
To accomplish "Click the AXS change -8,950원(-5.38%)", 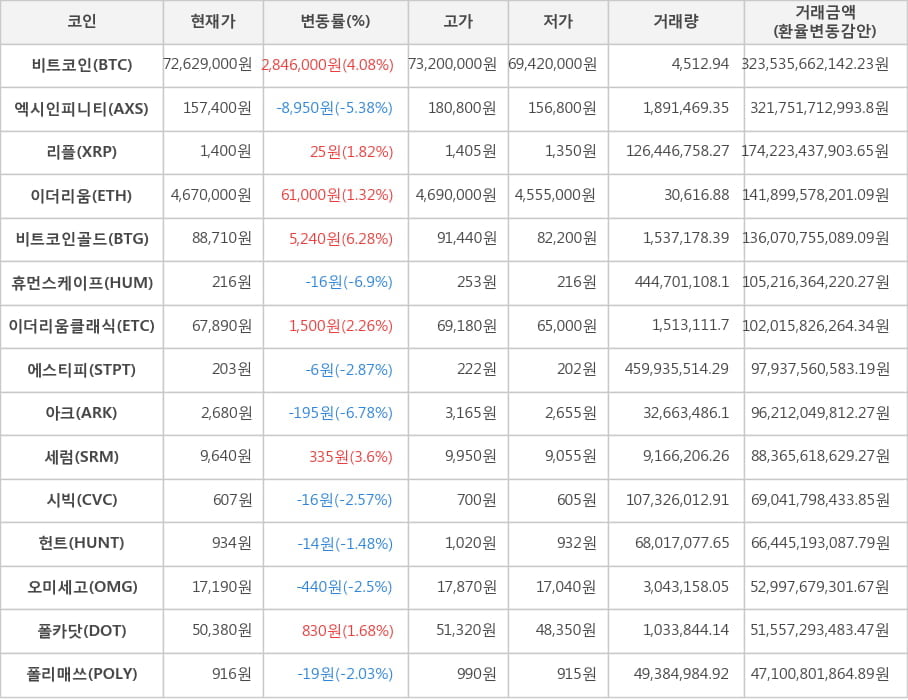I will tap(335, 108).
